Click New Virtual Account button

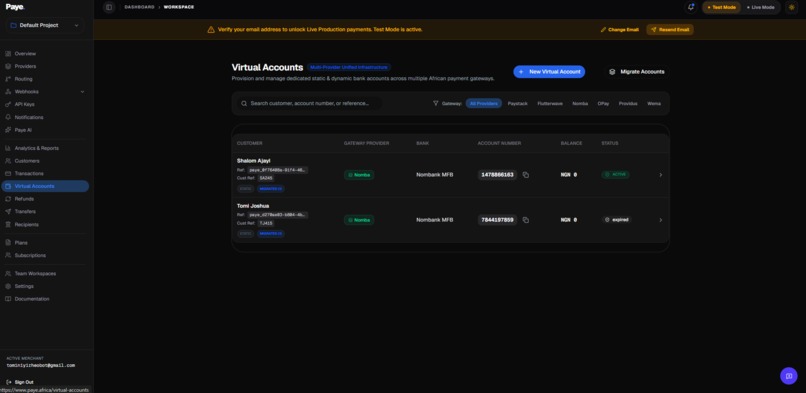(x=549, y=72)
